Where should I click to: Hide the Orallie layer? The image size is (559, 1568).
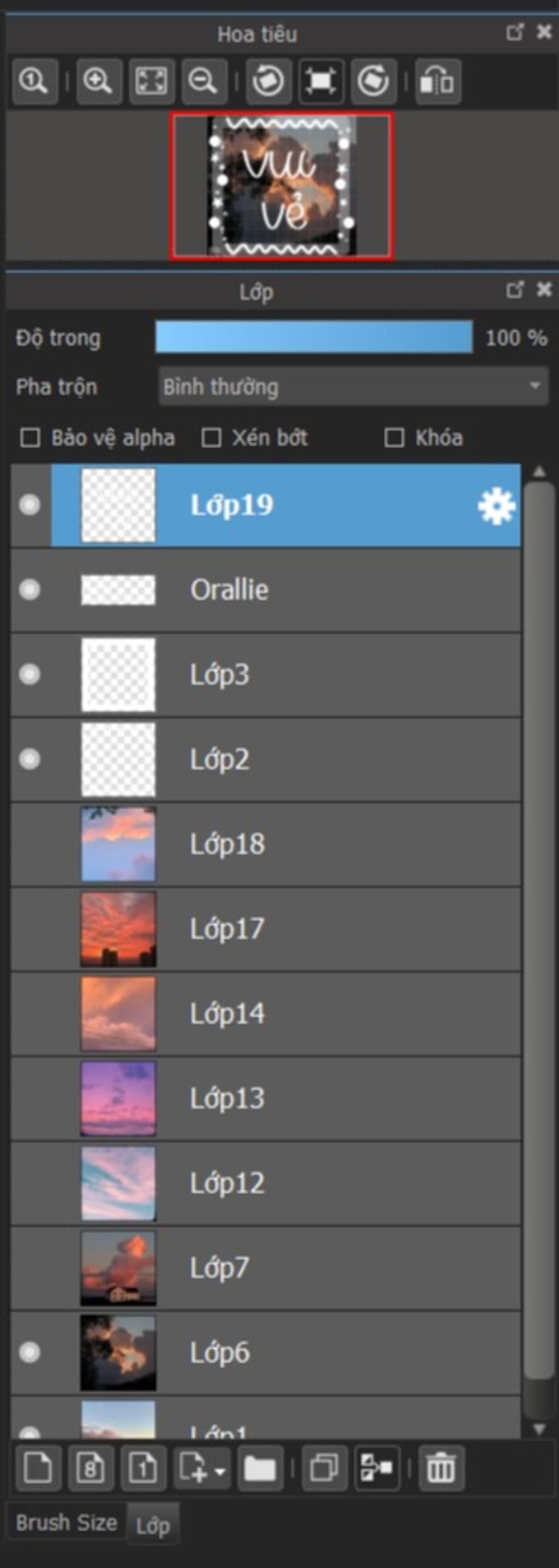pyautogui.click(x=30, y=589)
